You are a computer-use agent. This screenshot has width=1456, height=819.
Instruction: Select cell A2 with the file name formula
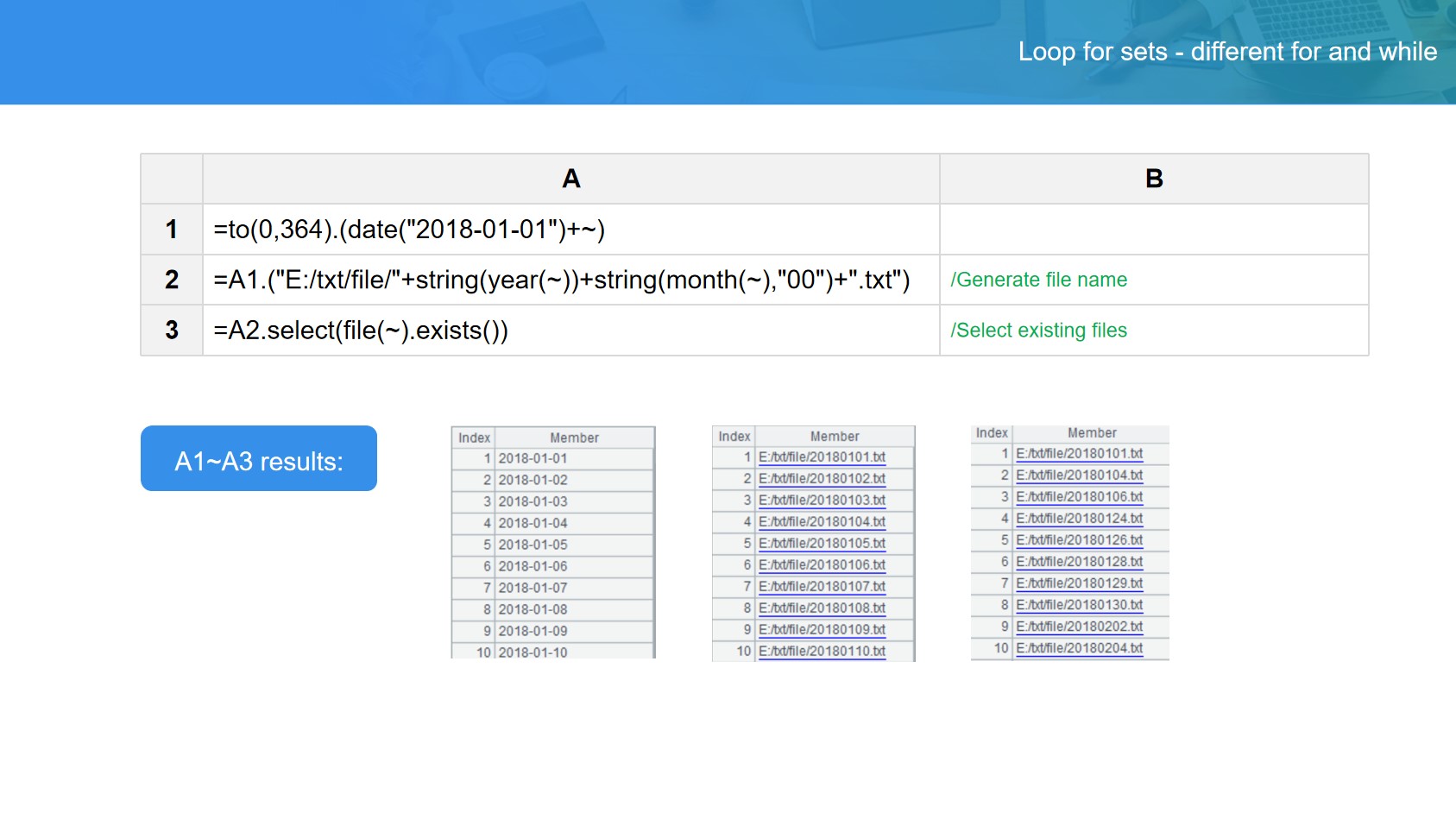pos(561,280)
